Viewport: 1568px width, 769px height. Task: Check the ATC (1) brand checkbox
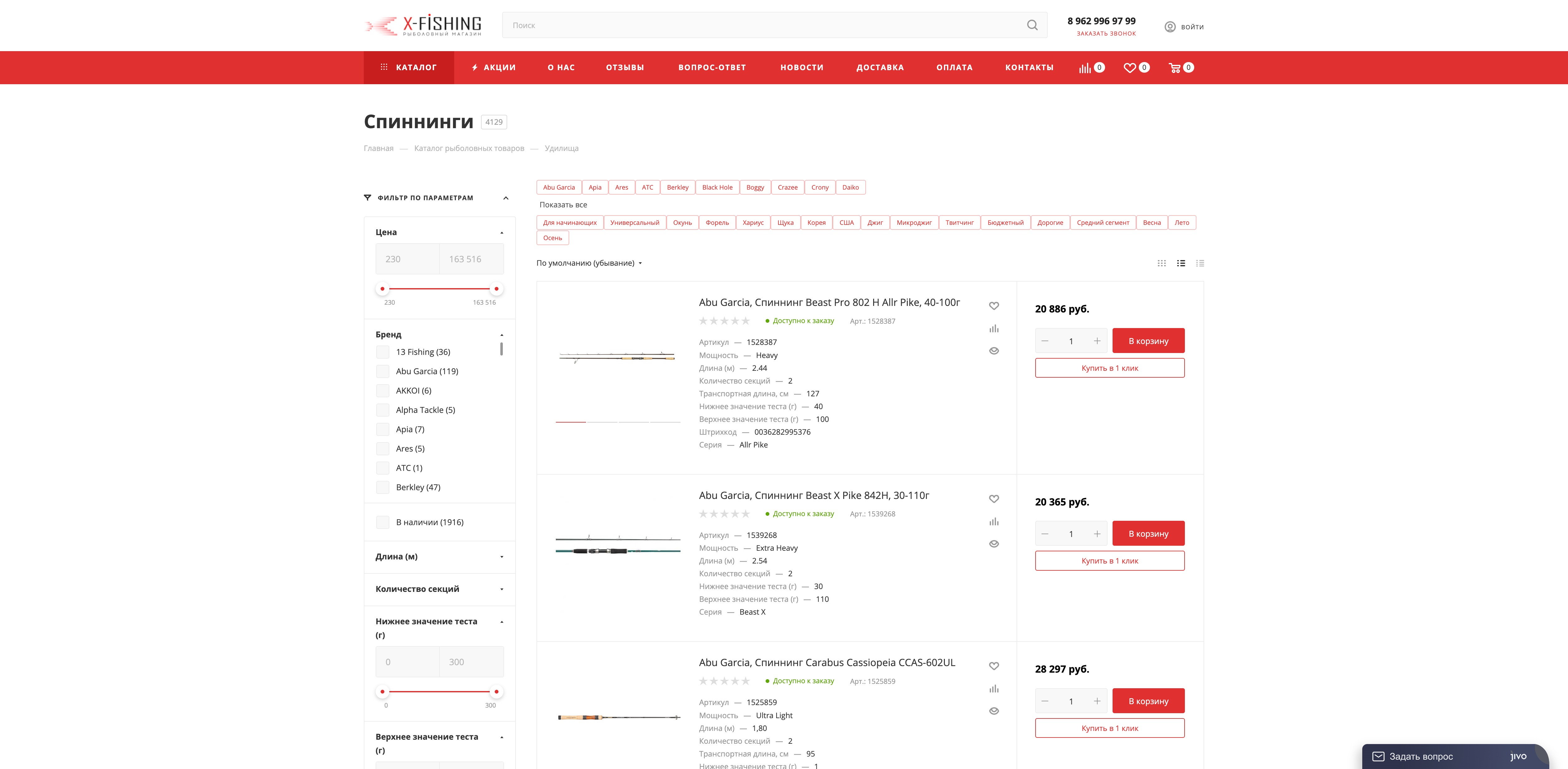pos(382,468)
